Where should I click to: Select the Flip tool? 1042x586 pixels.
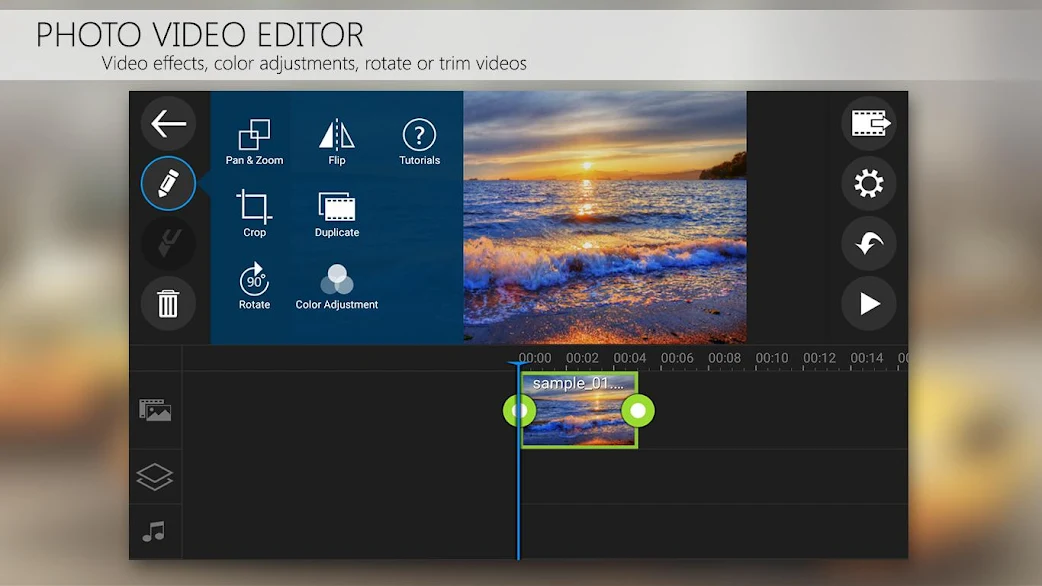tap(337, 142)
